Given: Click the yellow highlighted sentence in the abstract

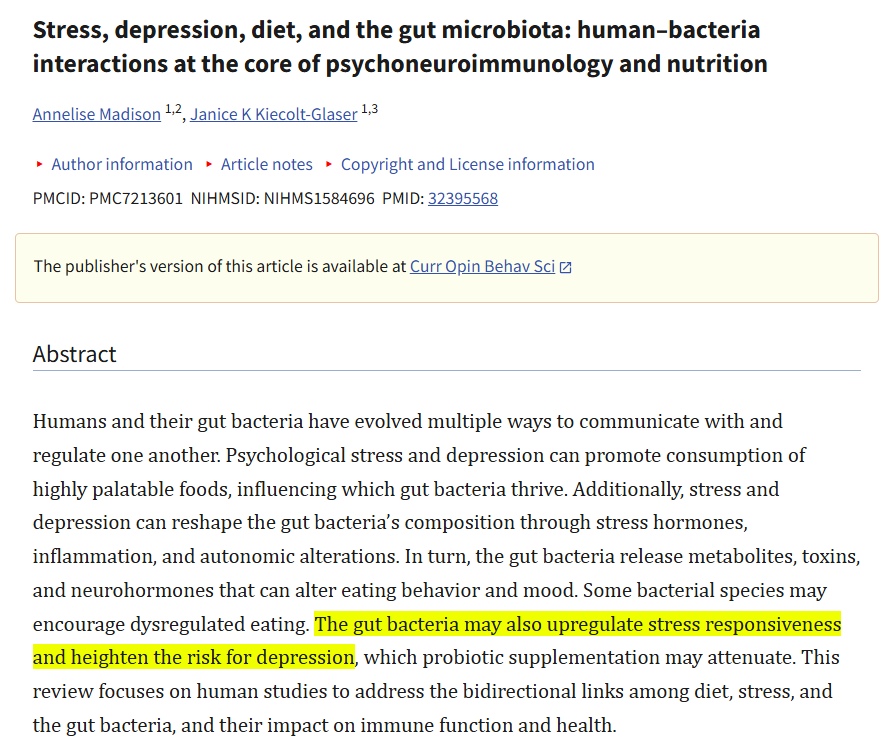Looking at the screenshot, I should coord(577,625).
